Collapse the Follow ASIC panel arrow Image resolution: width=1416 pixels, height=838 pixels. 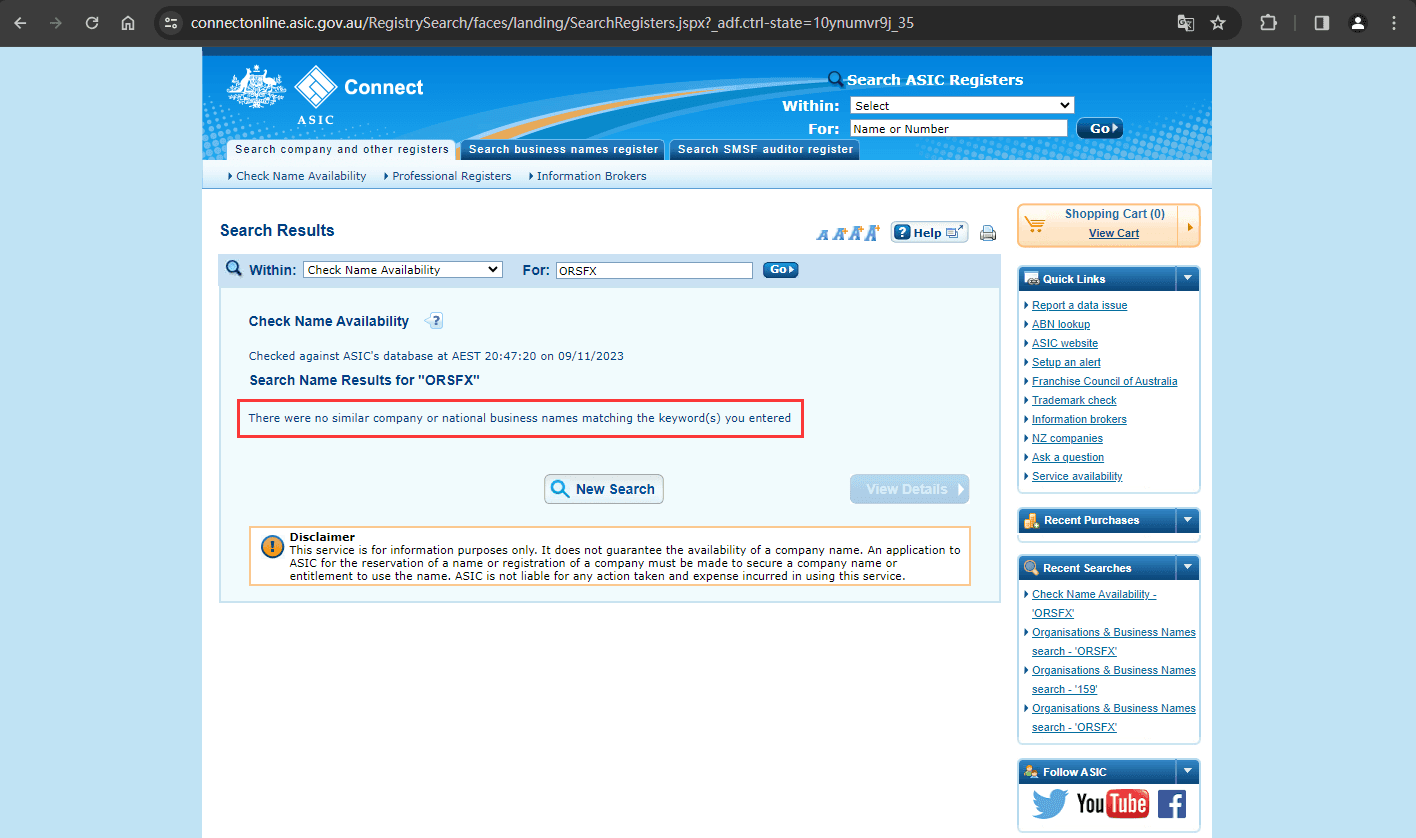(1187, 771)
